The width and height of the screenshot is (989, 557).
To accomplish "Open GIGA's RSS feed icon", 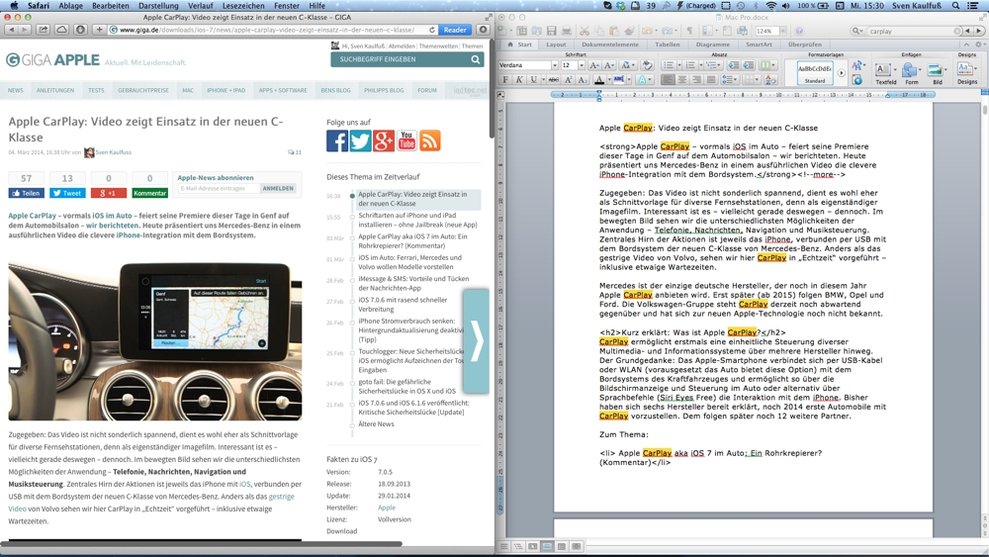I will (430, 141).
